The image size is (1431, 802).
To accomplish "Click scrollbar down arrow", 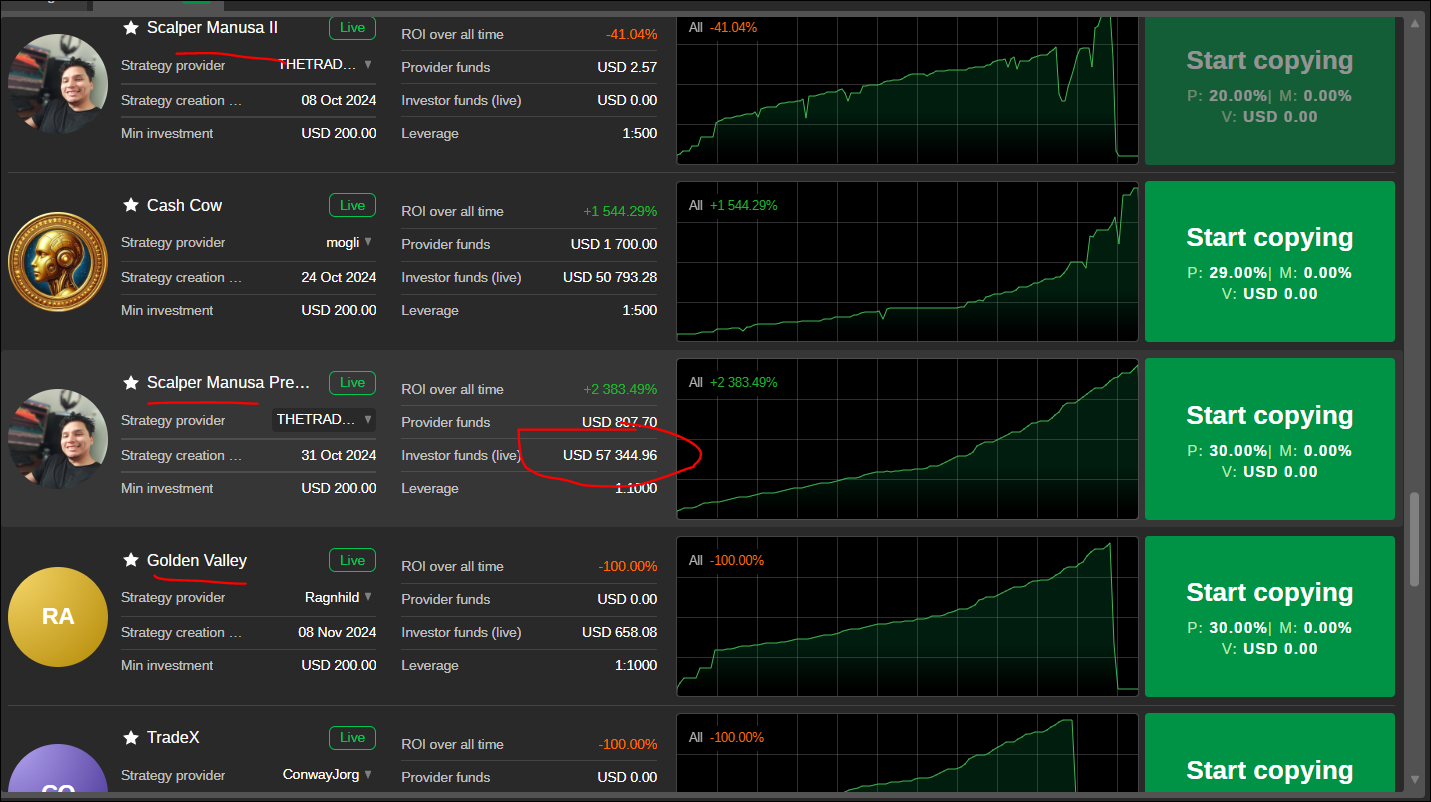I will point(1414,780).
